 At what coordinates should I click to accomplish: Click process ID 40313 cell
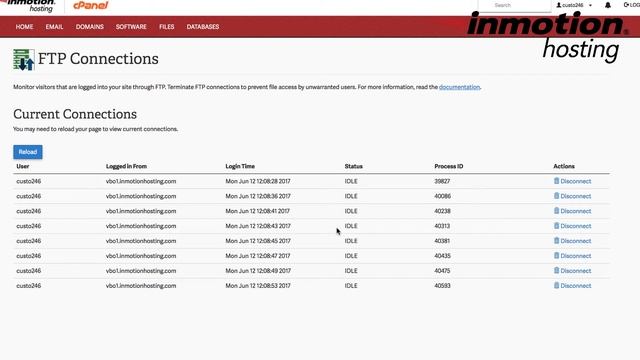442,226
